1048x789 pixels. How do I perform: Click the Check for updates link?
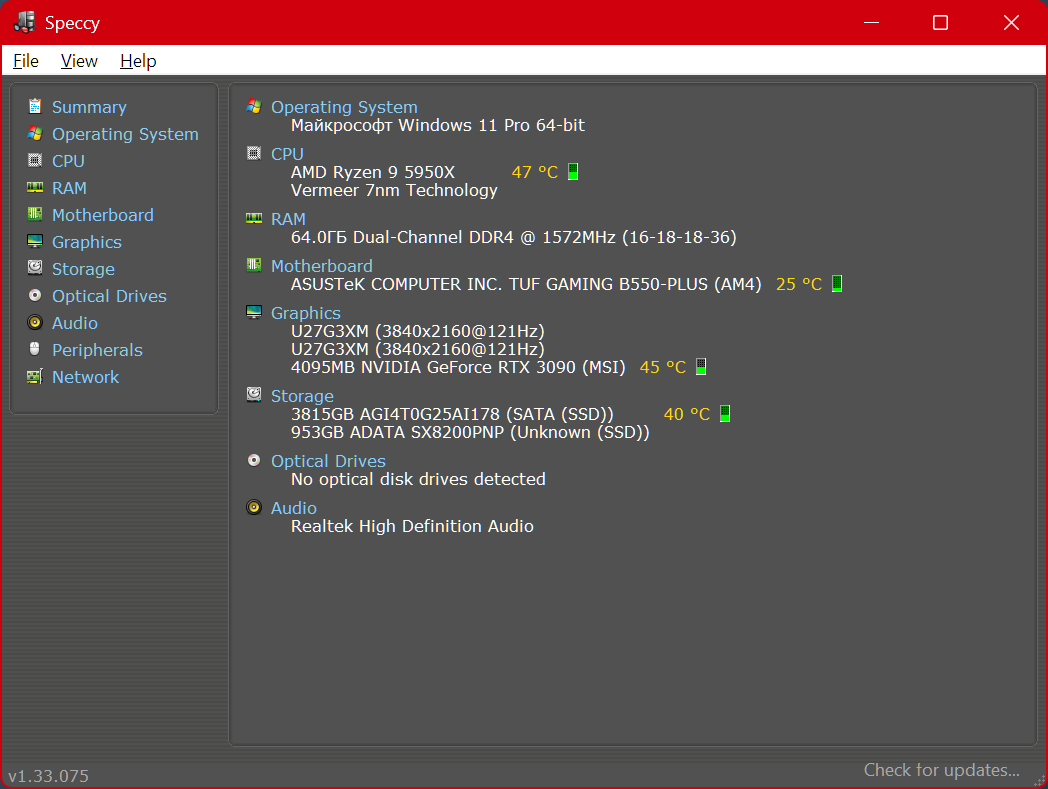pos(942,770)
